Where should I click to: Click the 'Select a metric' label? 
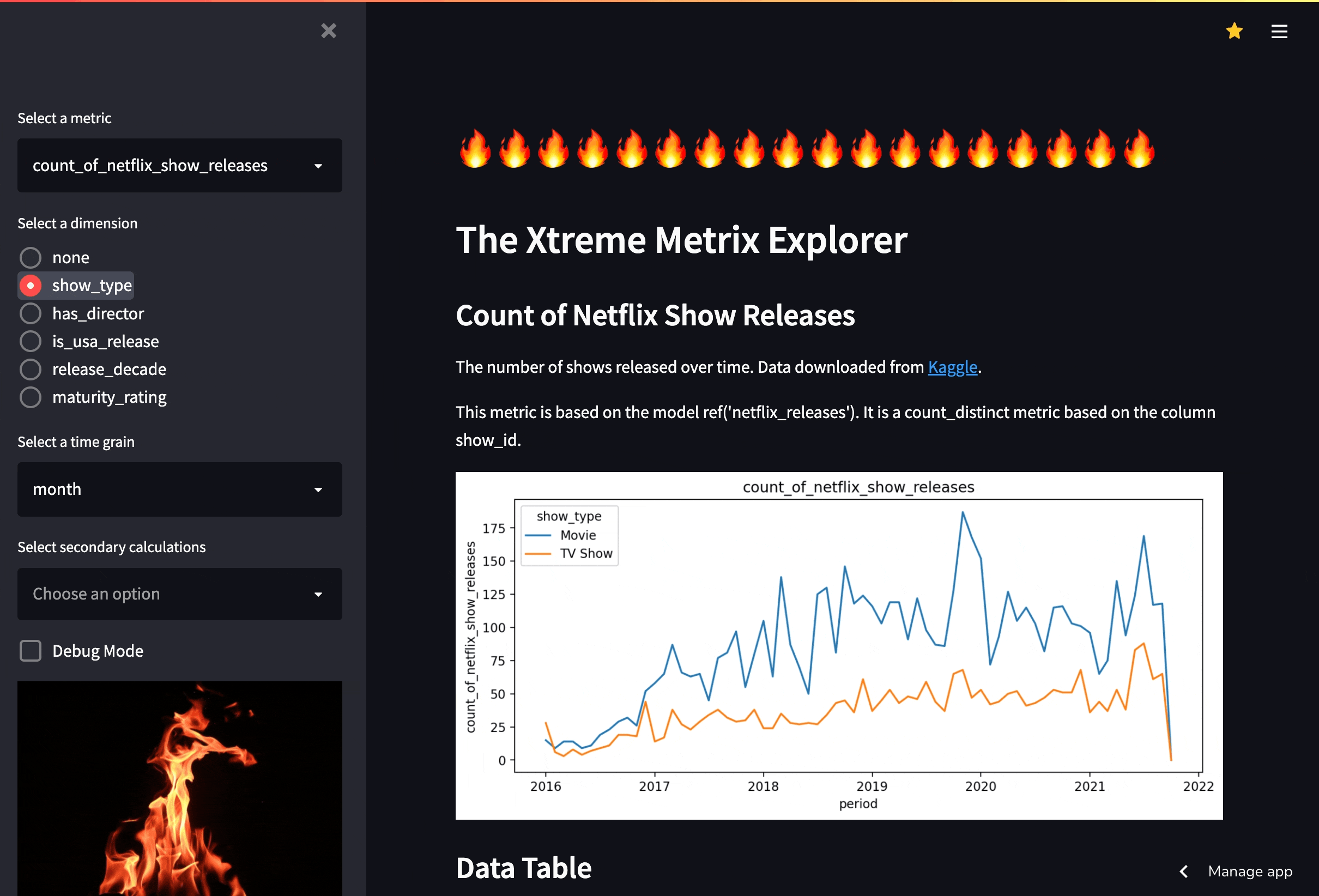(64, 118)
